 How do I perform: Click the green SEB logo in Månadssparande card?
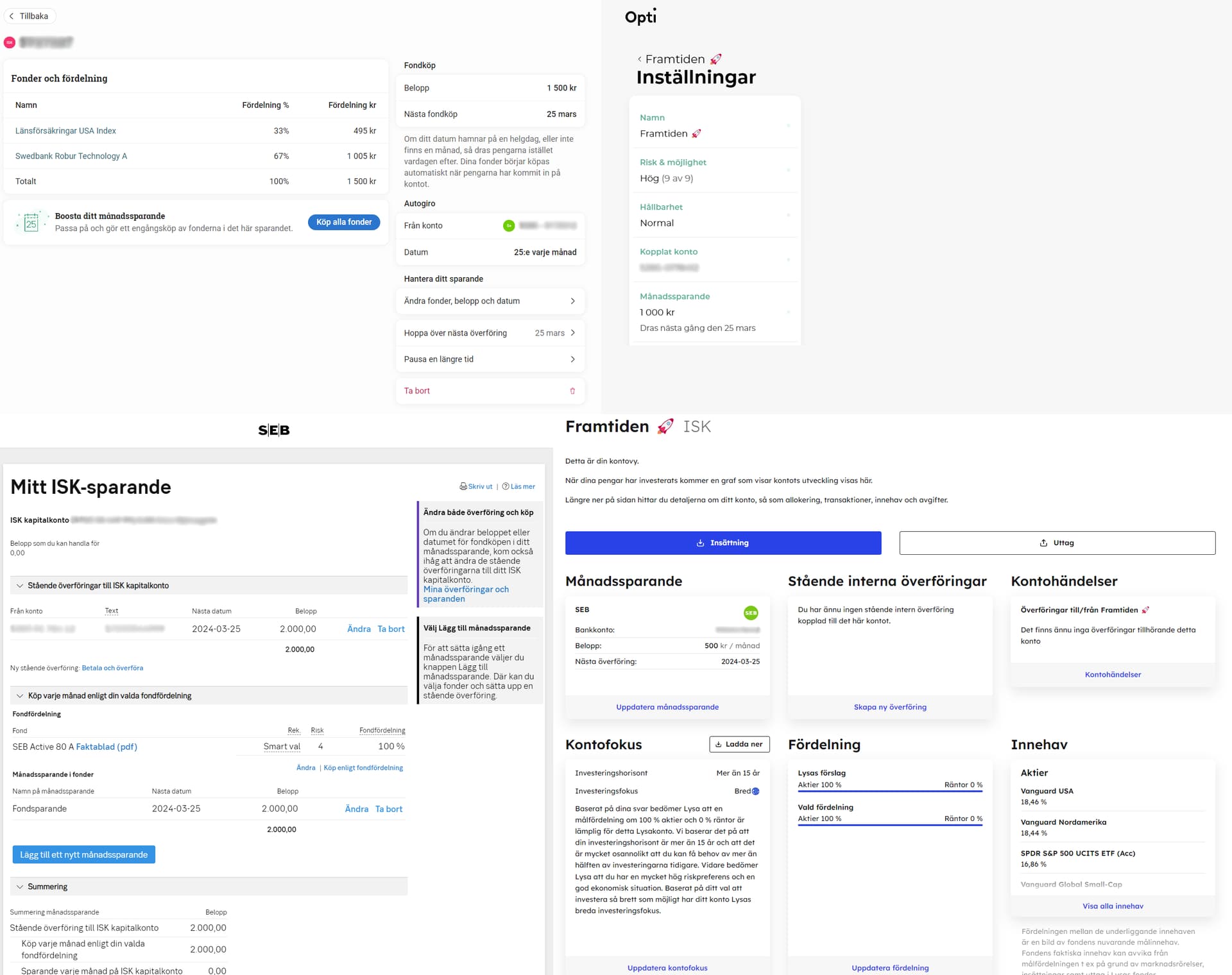(x=750, y=613)
